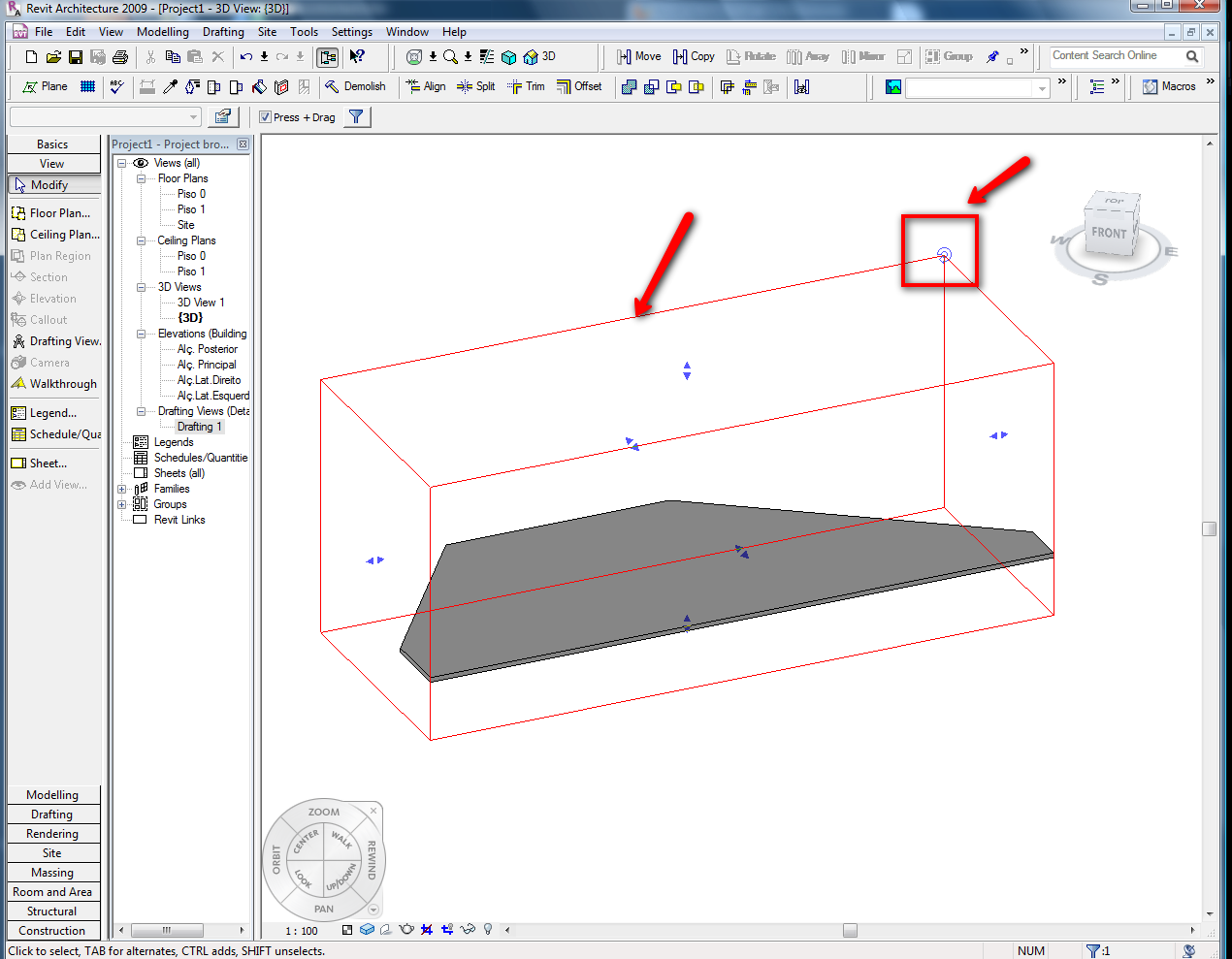Collapse the Ceiling Plans node

click(x=141, y=240)
